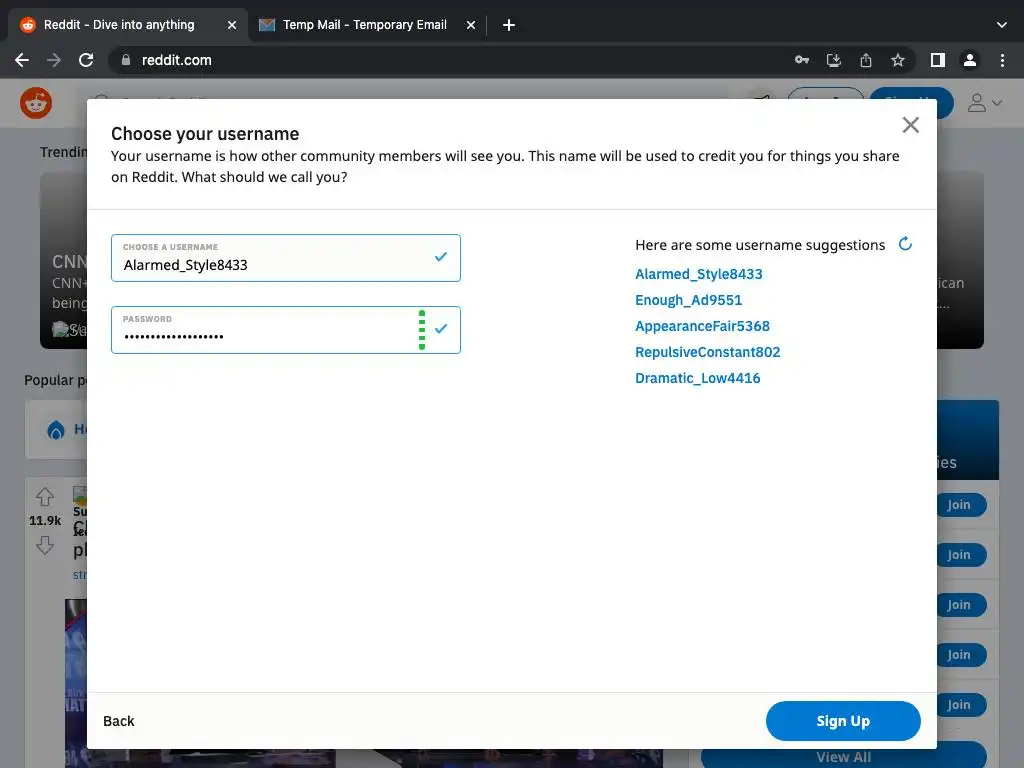Click the Hot flame sort icon
Image resolution: width=1024 pixels, height=768 pixels.
click(56, 430)
